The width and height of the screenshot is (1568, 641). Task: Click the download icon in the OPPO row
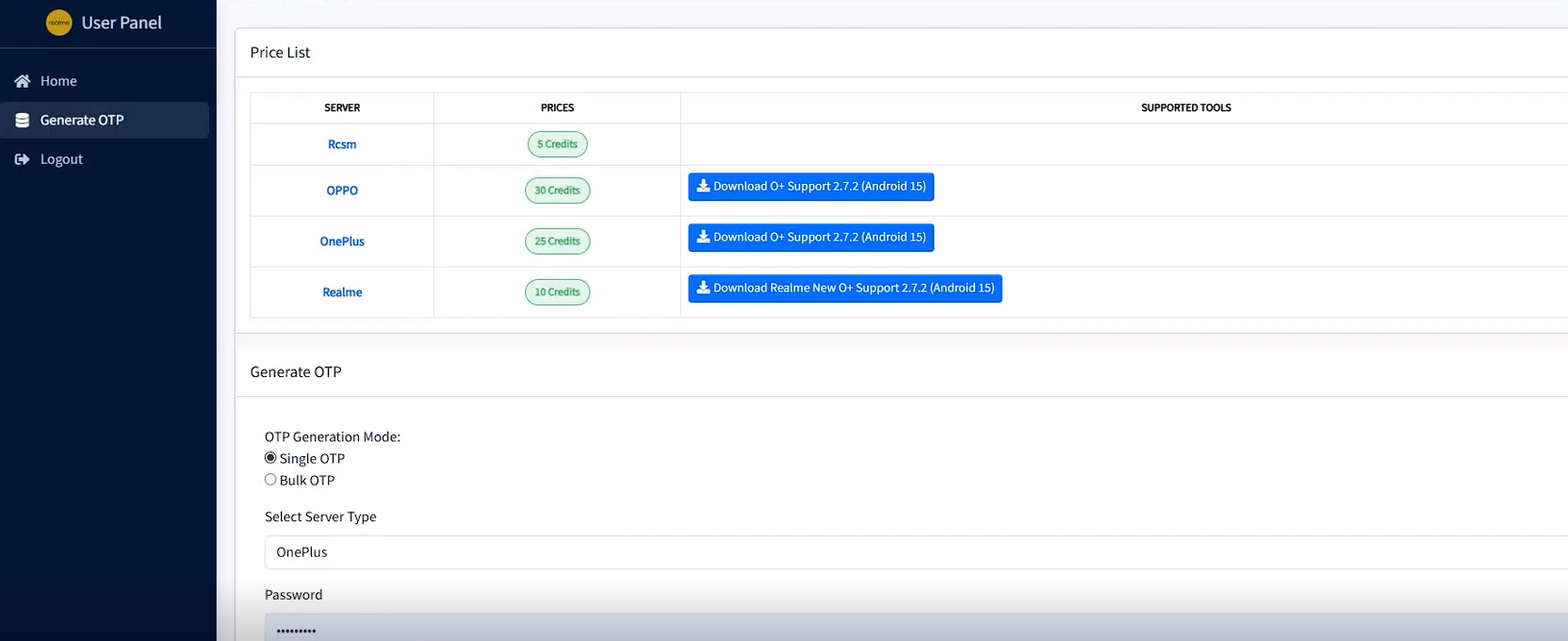point(703,186)
